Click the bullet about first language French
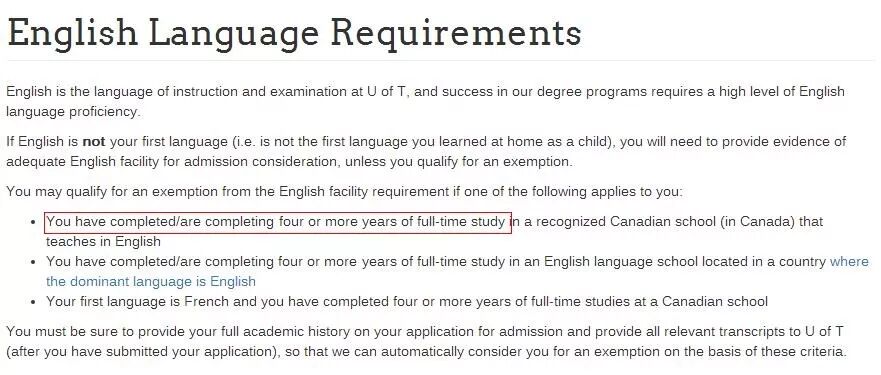Viewport: 881px width, 375px height. tap(407, 301)
